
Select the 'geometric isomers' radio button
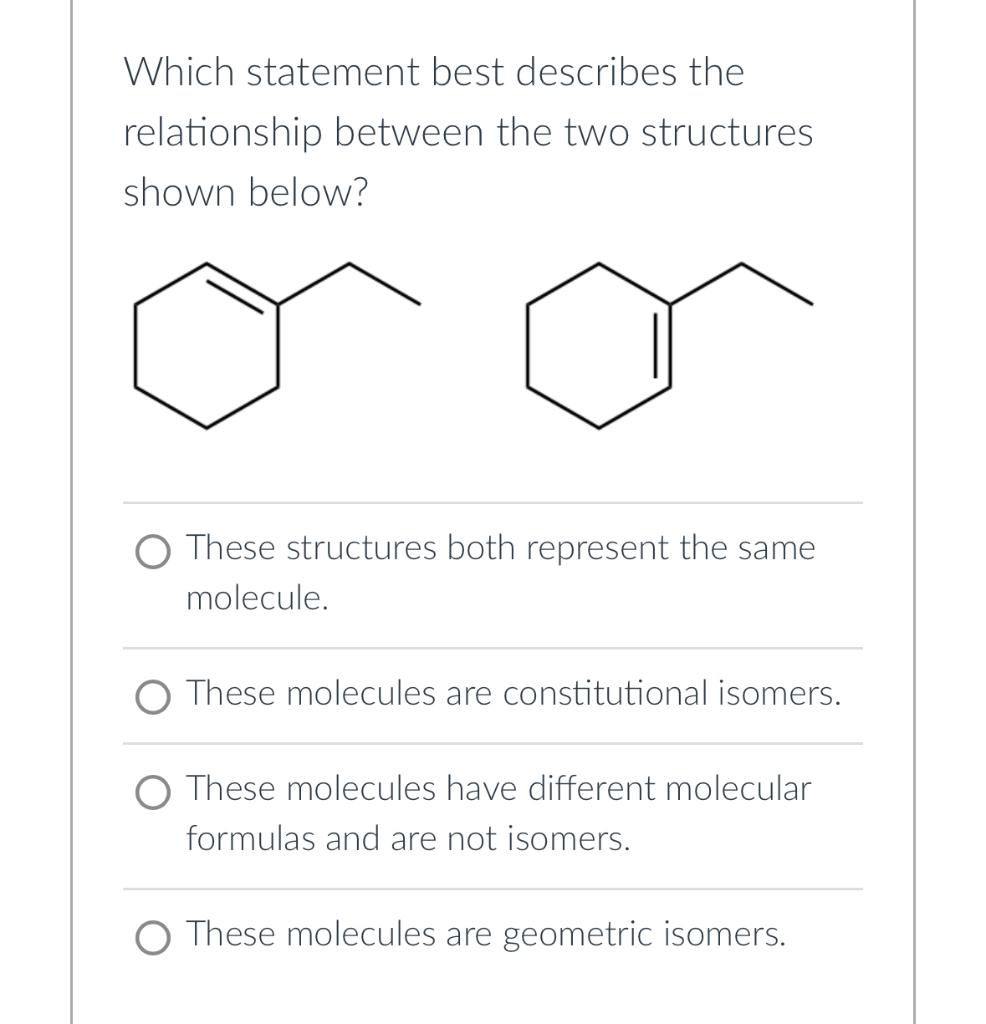point(152,939)
